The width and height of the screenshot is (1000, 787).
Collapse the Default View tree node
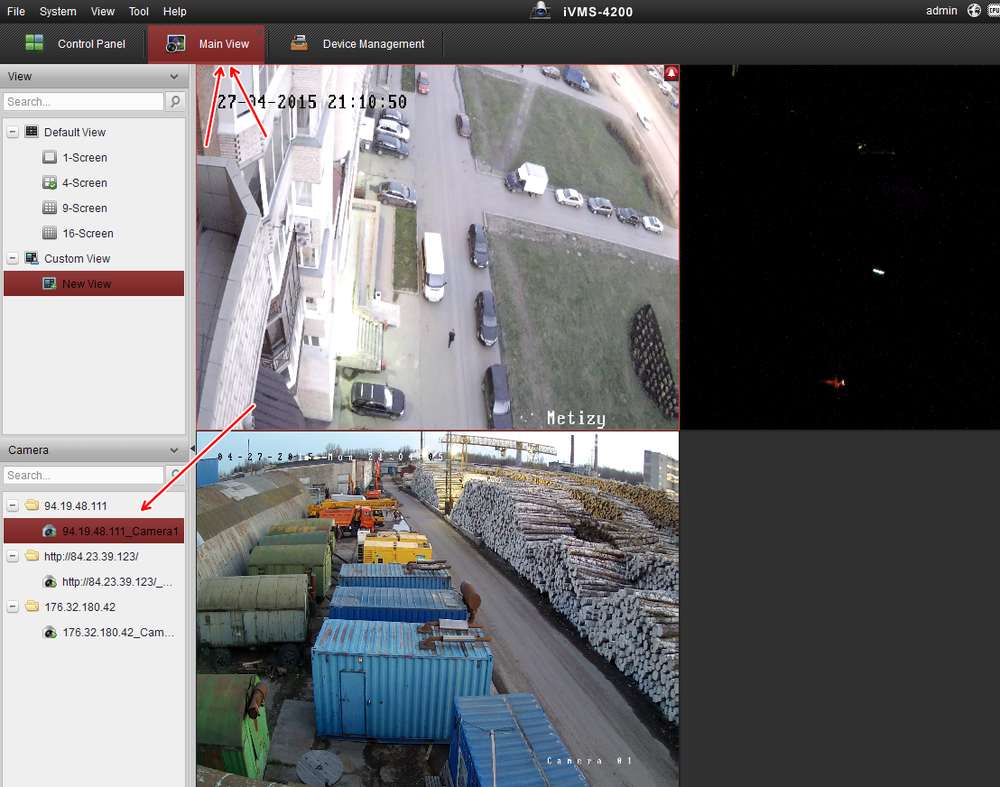[12, 132]
